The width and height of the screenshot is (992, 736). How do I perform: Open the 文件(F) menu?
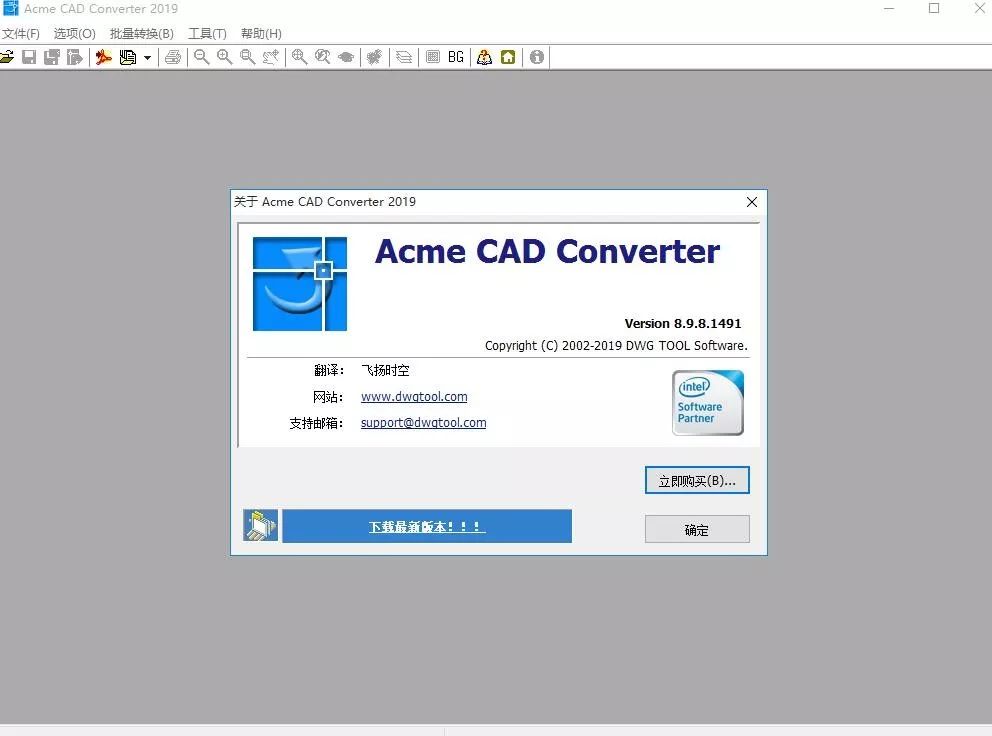click(x=21, y=33)
